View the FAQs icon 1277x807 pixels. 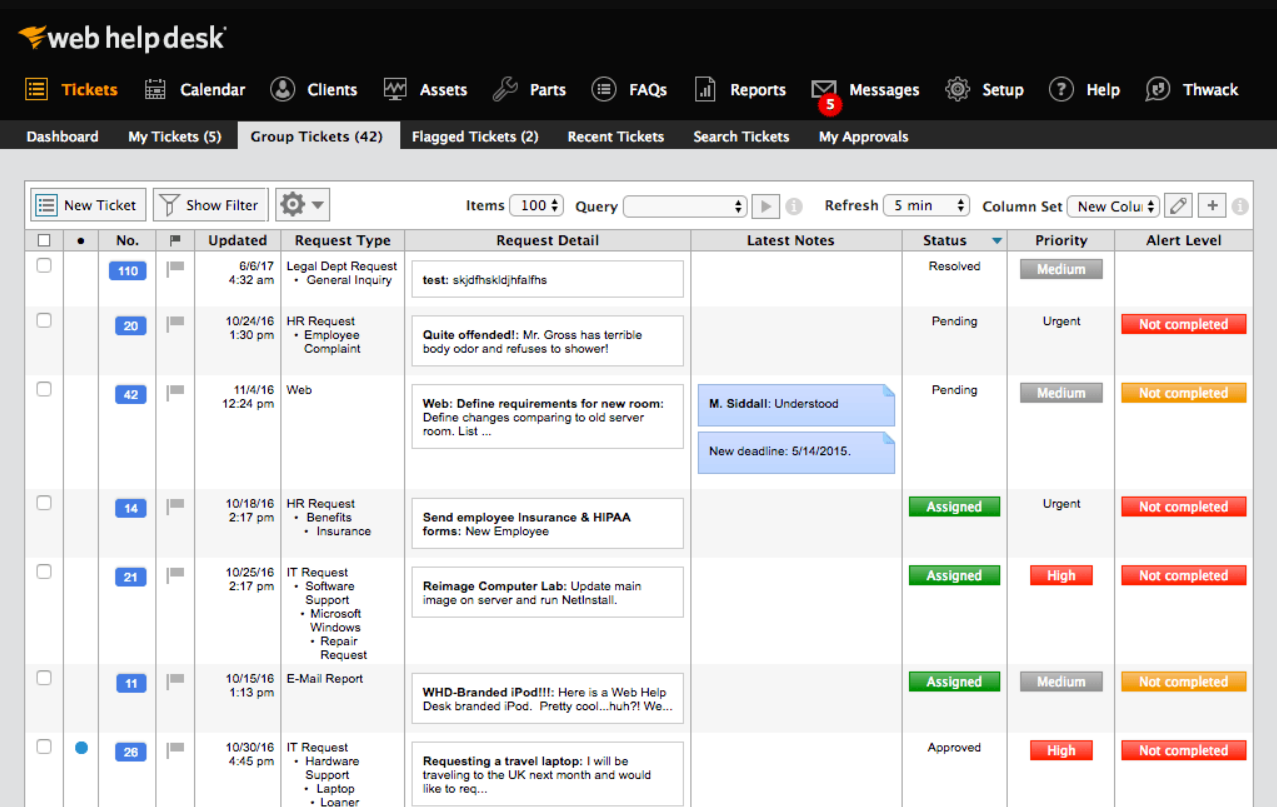(x=604, y=89)
